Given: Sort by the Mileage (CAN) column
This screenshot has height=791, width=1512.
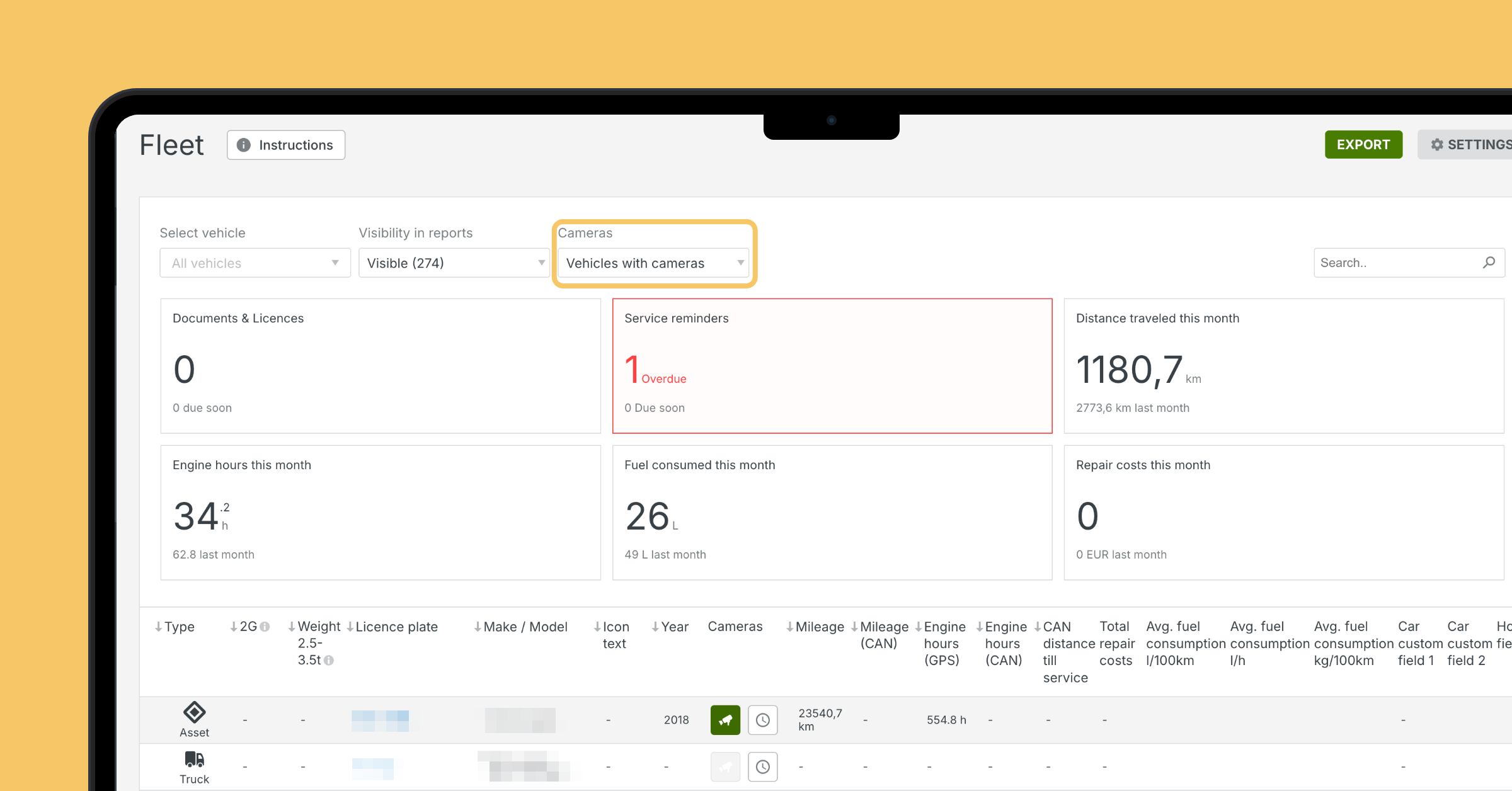Looking at the screenshot, I should click(x=879, y=635).
